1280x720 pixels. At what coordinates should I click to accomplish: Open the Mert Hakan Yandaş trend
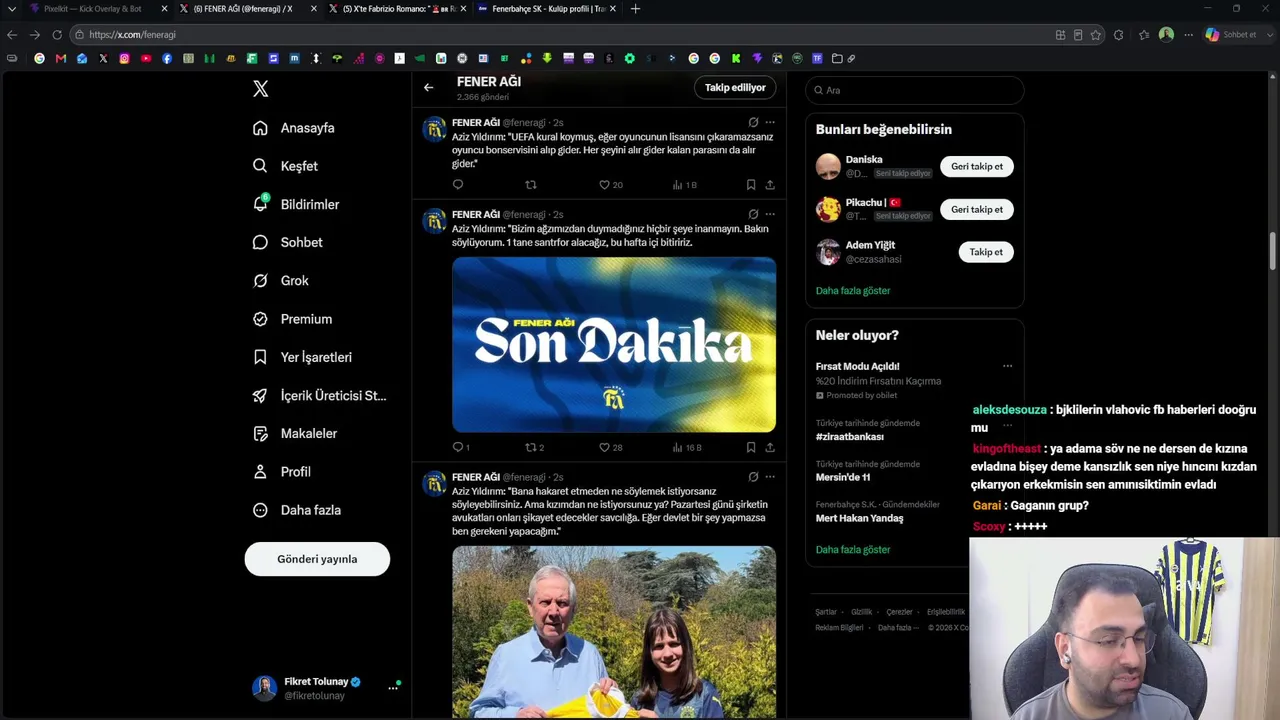[x=859, y=518]
